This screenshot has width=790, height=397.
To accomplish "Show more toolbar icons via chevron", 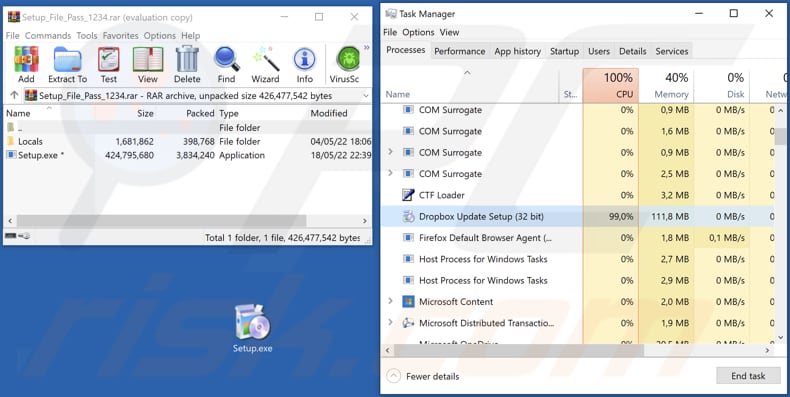I will [x=366, y=48].
